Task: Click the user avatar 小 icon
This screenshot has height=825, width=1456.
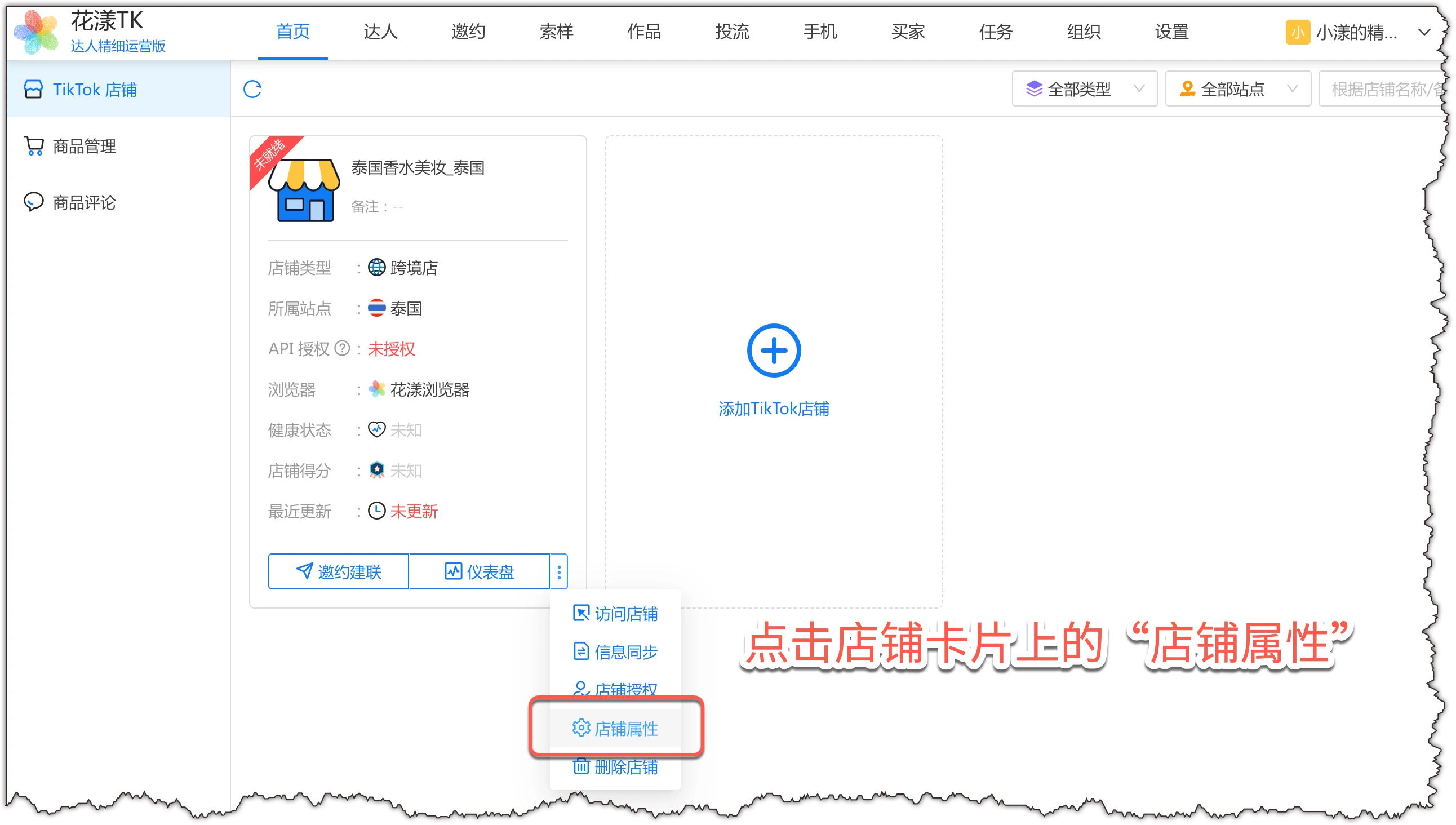Action: [1298, 32]
